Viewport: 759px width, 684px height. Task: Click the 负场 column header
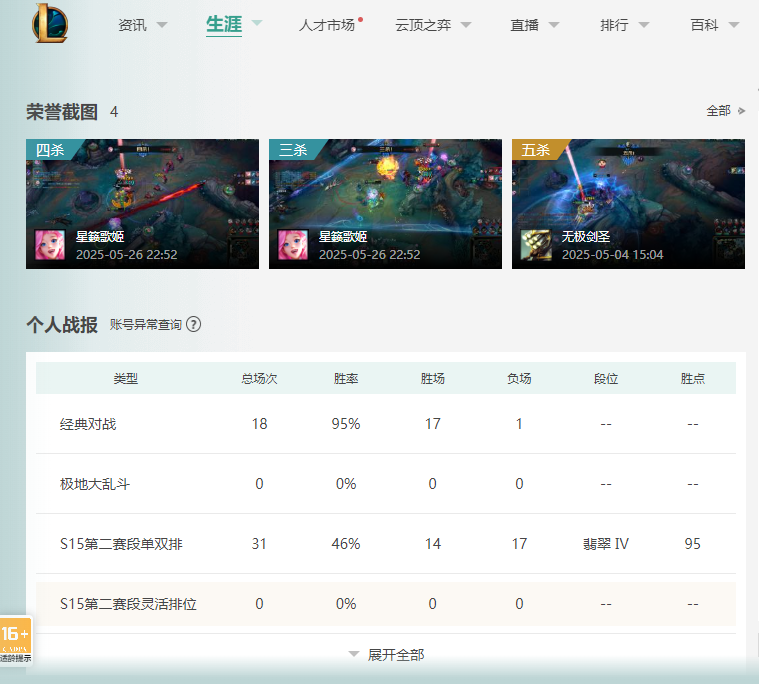click(519, 378)
